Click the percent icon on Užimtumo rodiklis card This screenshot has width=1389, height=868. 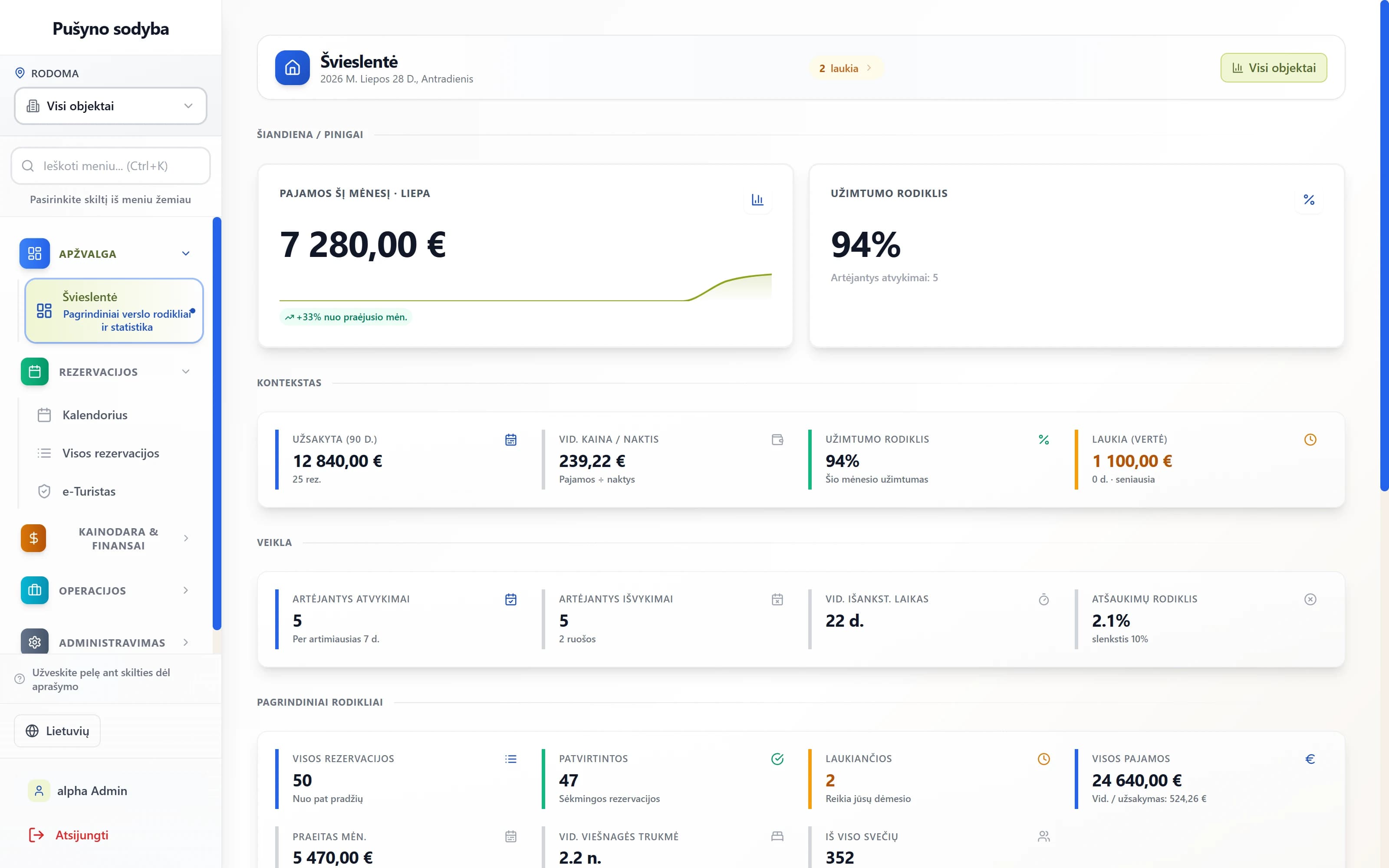(1309, 200)
